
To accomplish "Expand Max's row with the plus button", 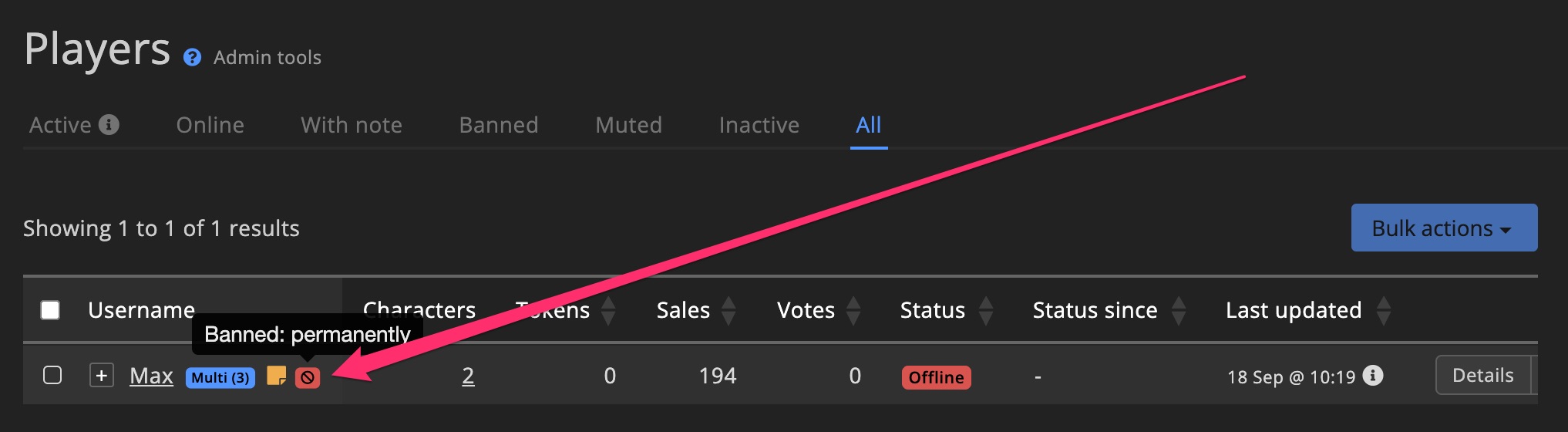I will (x=101, y=376).
